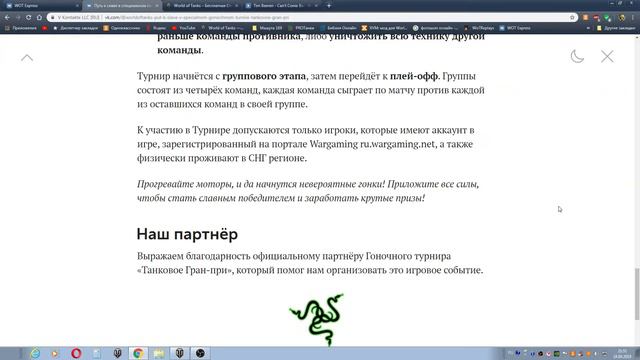
Task: Open the Одноклассники bookmark
Action: tap(122, 28)
